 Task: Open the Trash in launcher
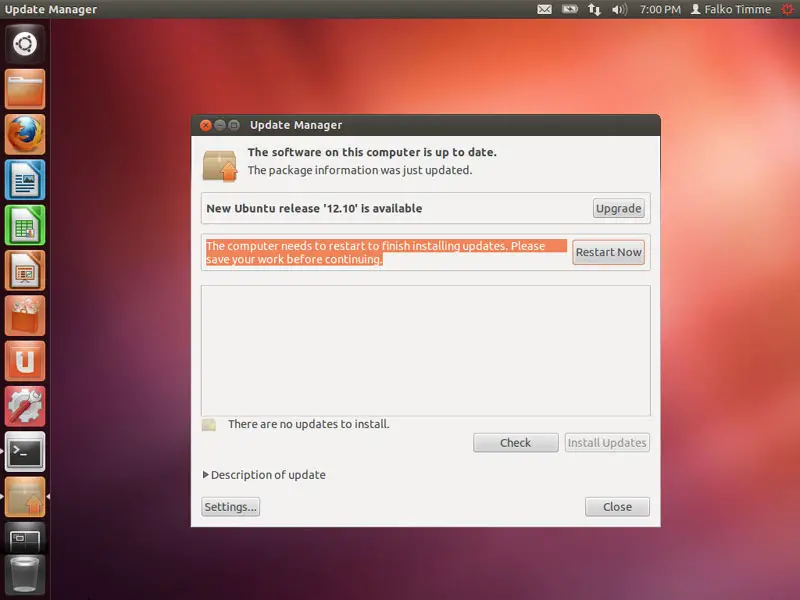tap(25, 576)
